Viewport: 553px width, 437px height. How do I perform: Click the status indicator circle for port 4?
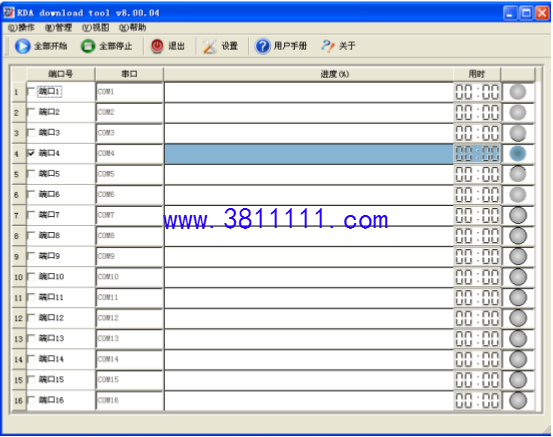518,153
